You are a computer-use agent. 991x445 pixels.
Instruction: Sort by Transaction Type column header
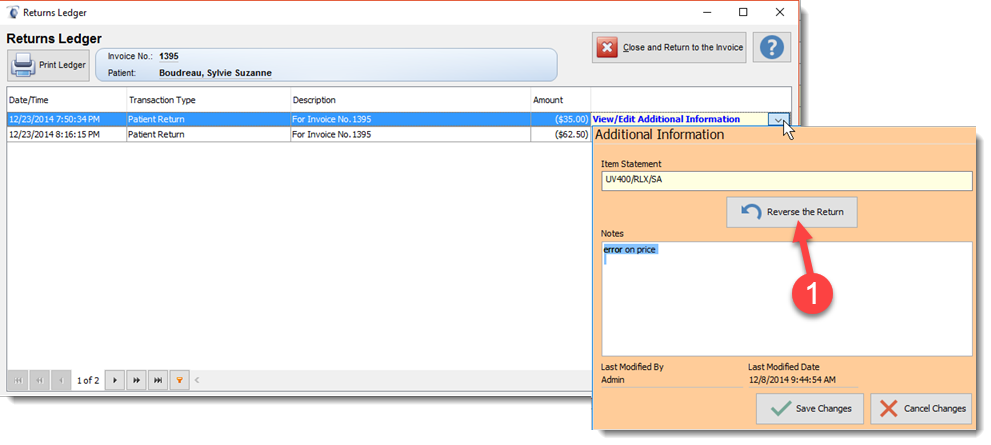(209, 100)
